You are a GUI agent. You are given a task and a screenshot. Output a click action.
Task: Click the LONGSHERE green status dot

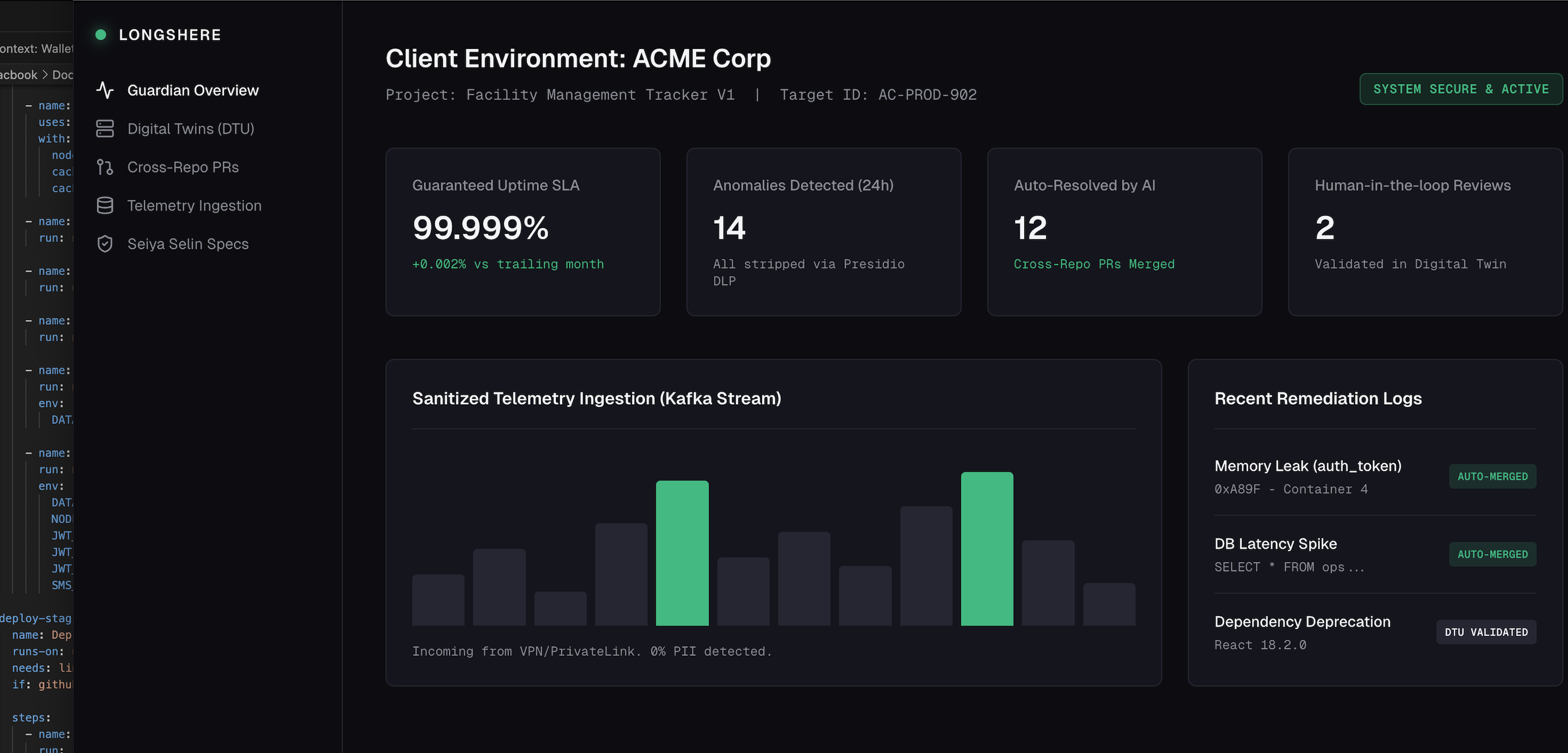click(x=101, y=35)
